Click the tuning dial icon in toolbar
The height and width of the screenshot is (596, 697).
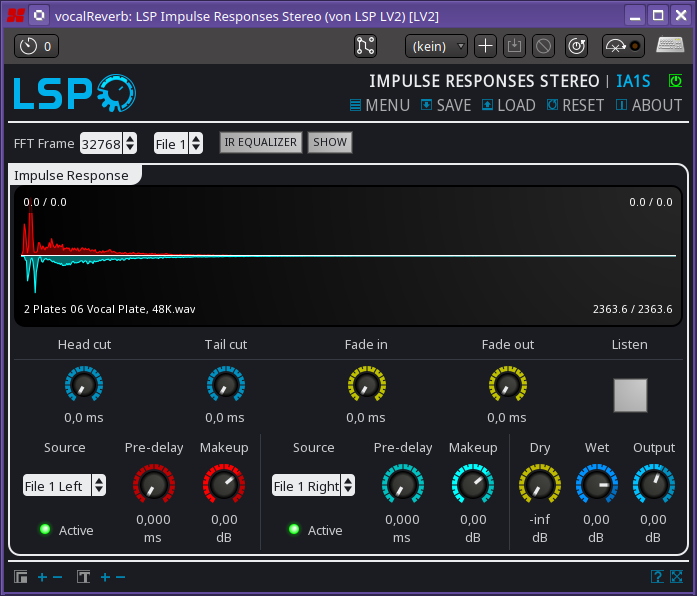[x=577, y=45]
